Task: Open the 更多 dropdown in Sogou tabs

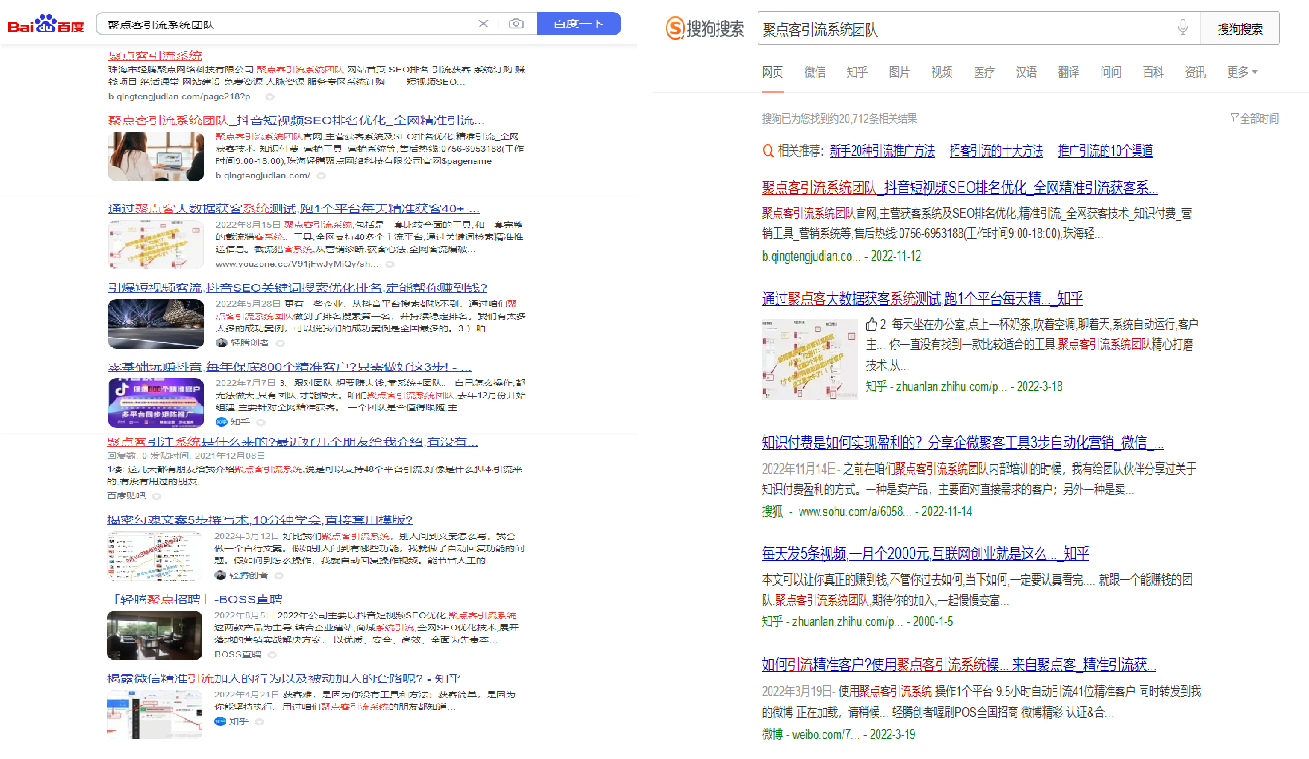Action: tap(1242, 72)
